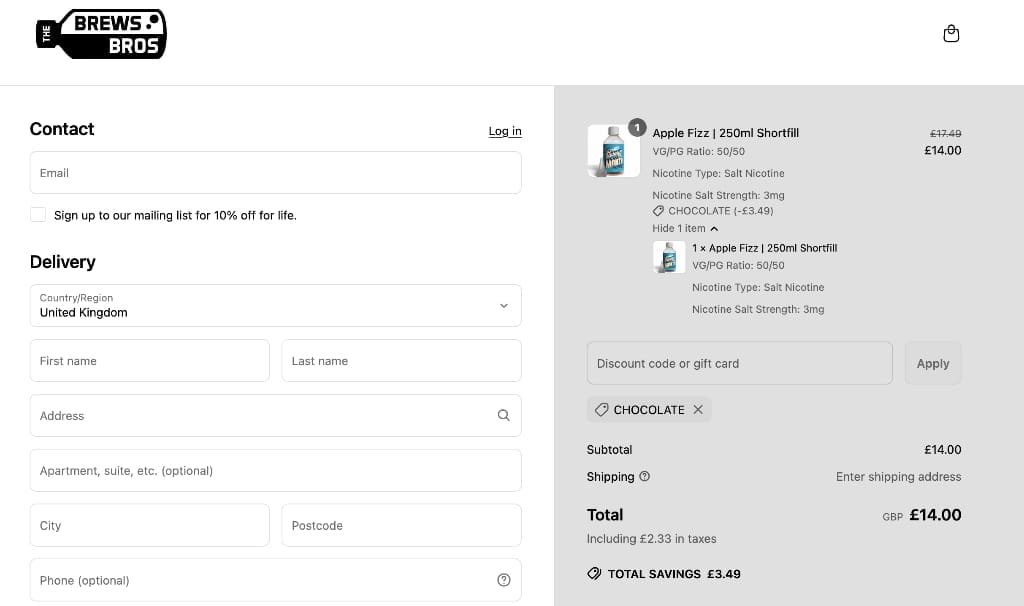Focus the First name field
This screenshot has height=606, width=1024.
coord(150,360)
